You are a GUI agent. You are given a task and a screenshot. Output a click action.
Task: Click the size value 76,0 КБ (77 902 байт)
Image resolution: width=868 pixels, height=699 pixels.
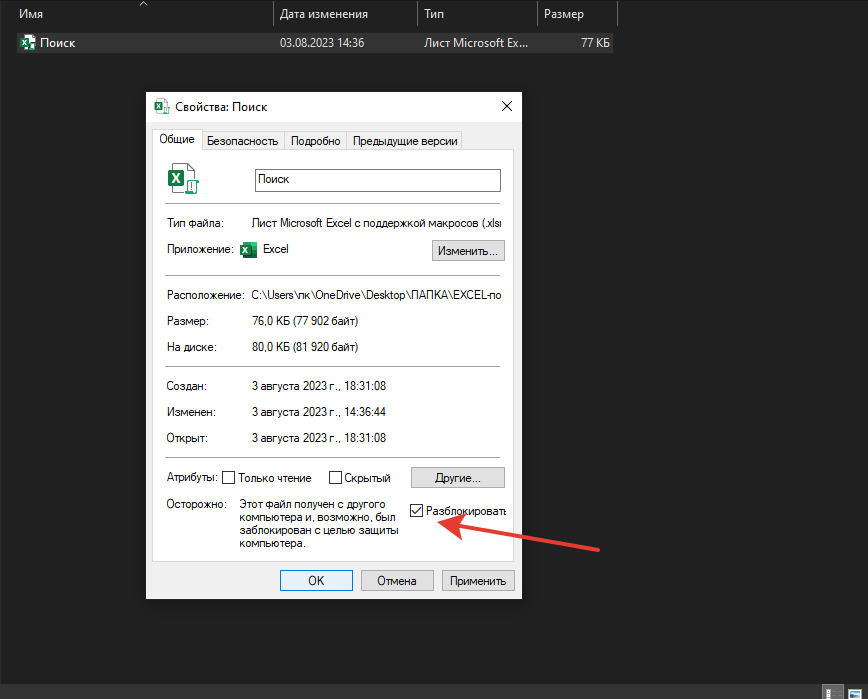[x=305, y=321]
